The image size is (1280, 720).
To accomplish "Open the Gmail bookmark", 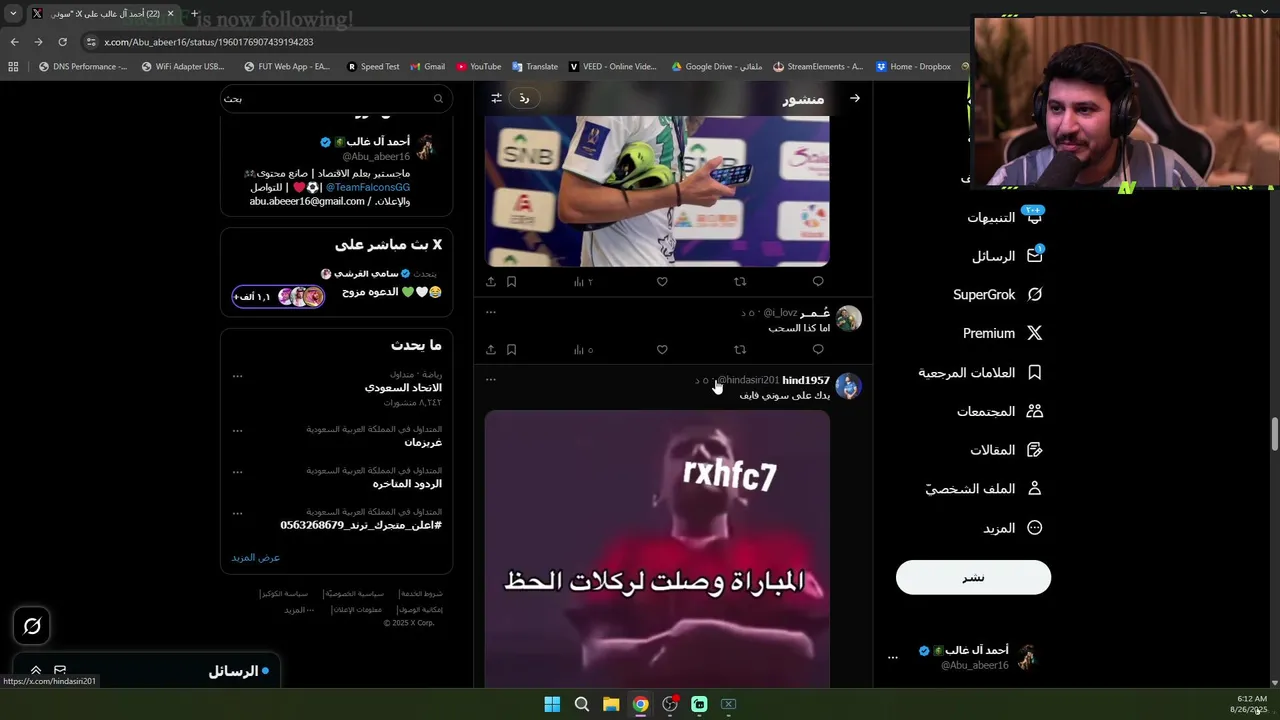I will pos(427,67).
